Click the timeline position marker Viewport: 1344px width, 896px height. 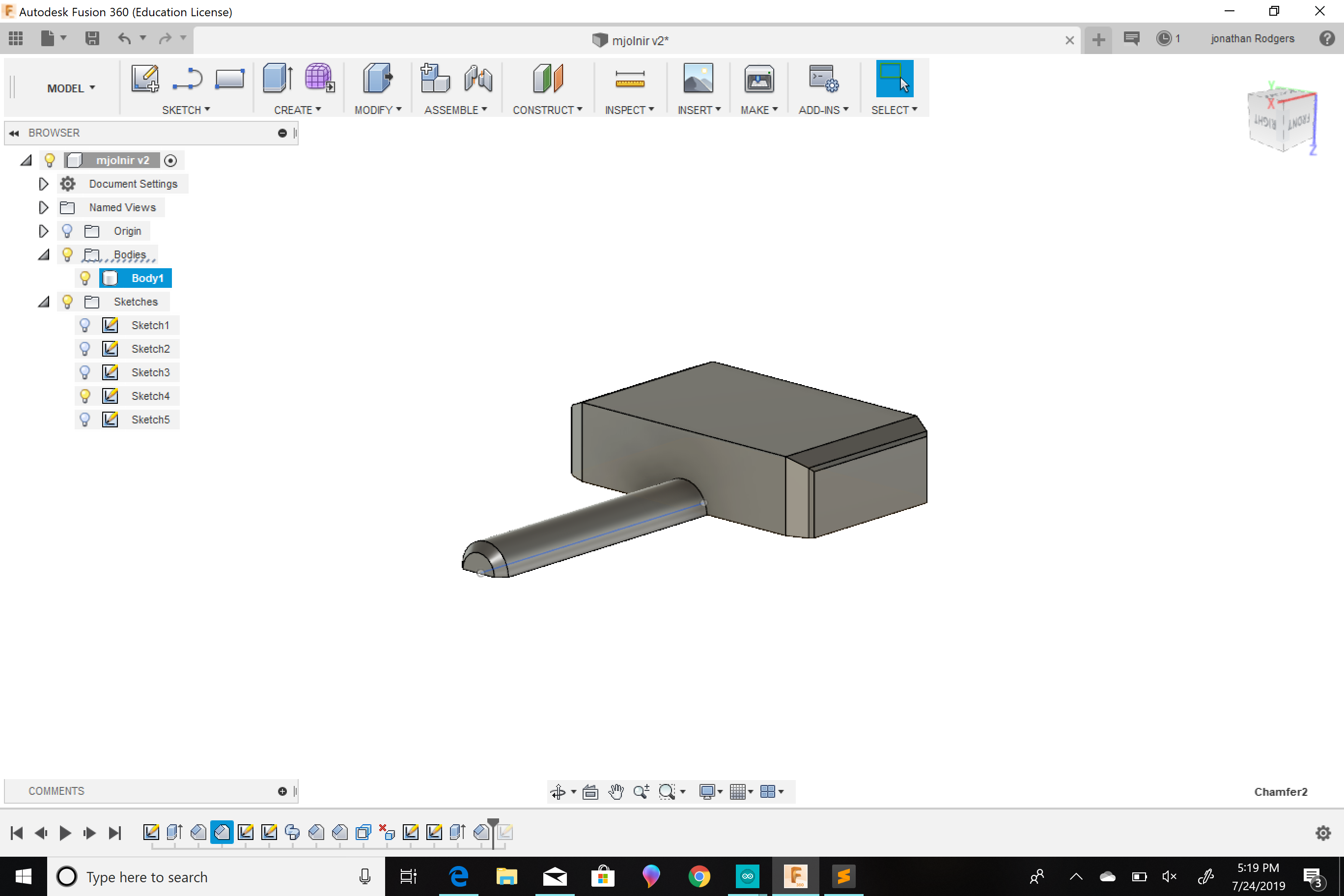click(x=493, y=833)
